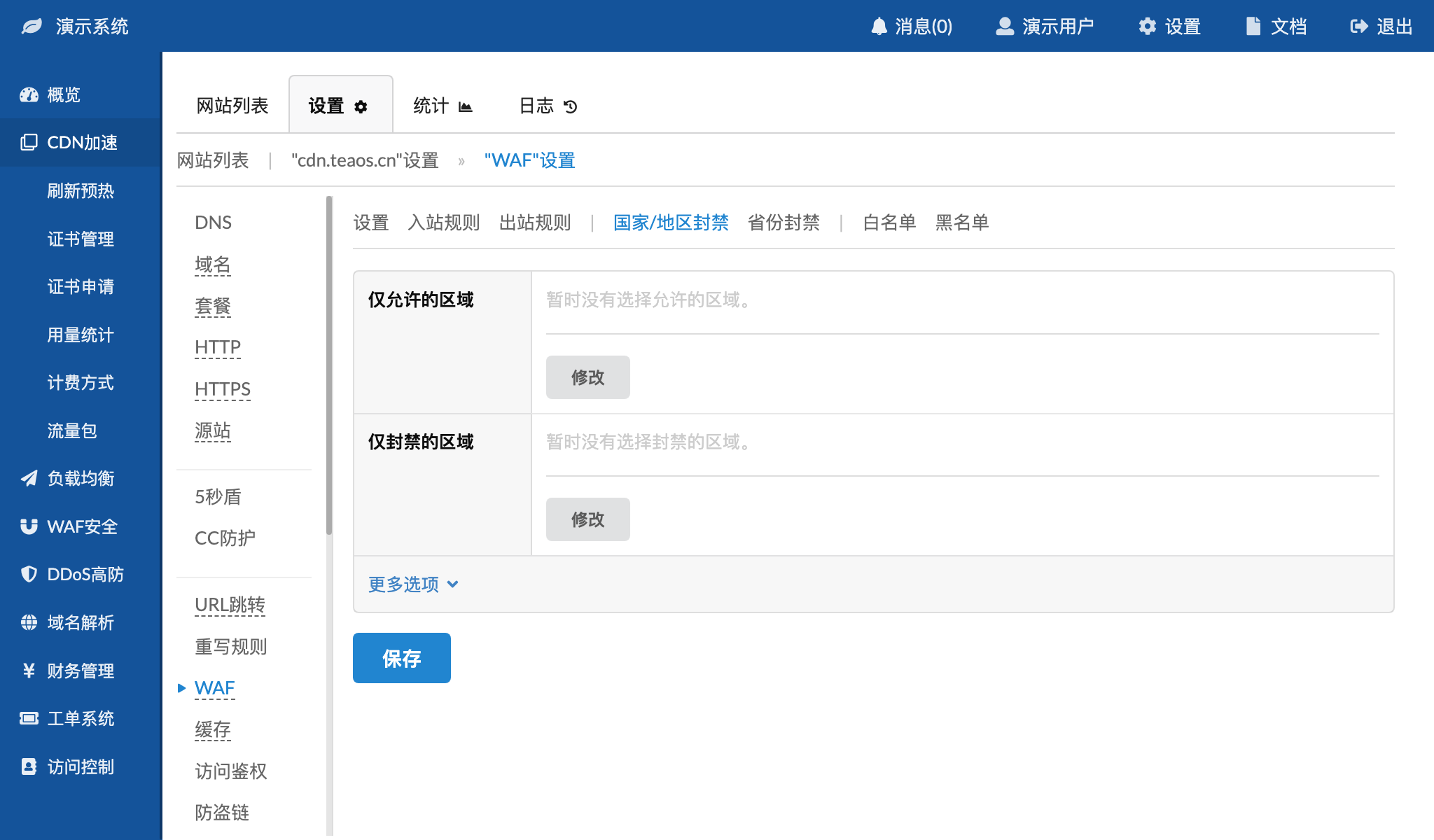Open the notifications bell icon
This screenshot has height=840, width=1434.
(x=879, y=27)
